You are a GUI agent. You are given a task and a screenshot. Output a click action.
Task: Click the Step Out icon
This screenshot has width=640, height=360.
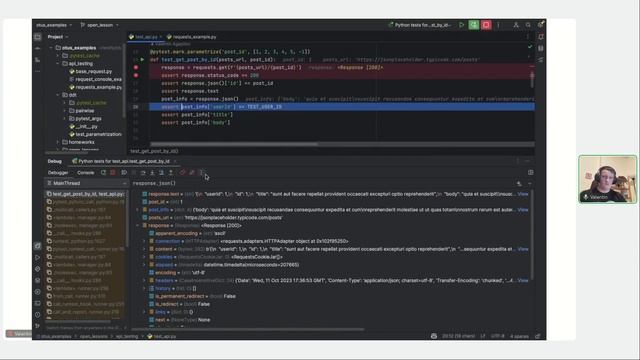tap(171, 173)
